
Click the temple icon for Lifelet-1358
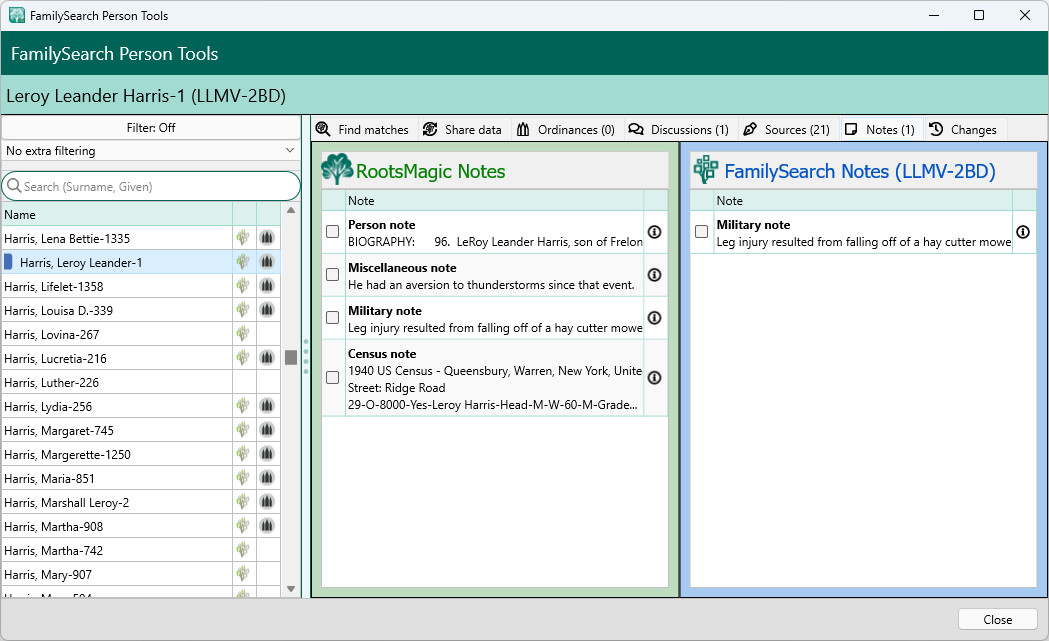pos(267,286)
